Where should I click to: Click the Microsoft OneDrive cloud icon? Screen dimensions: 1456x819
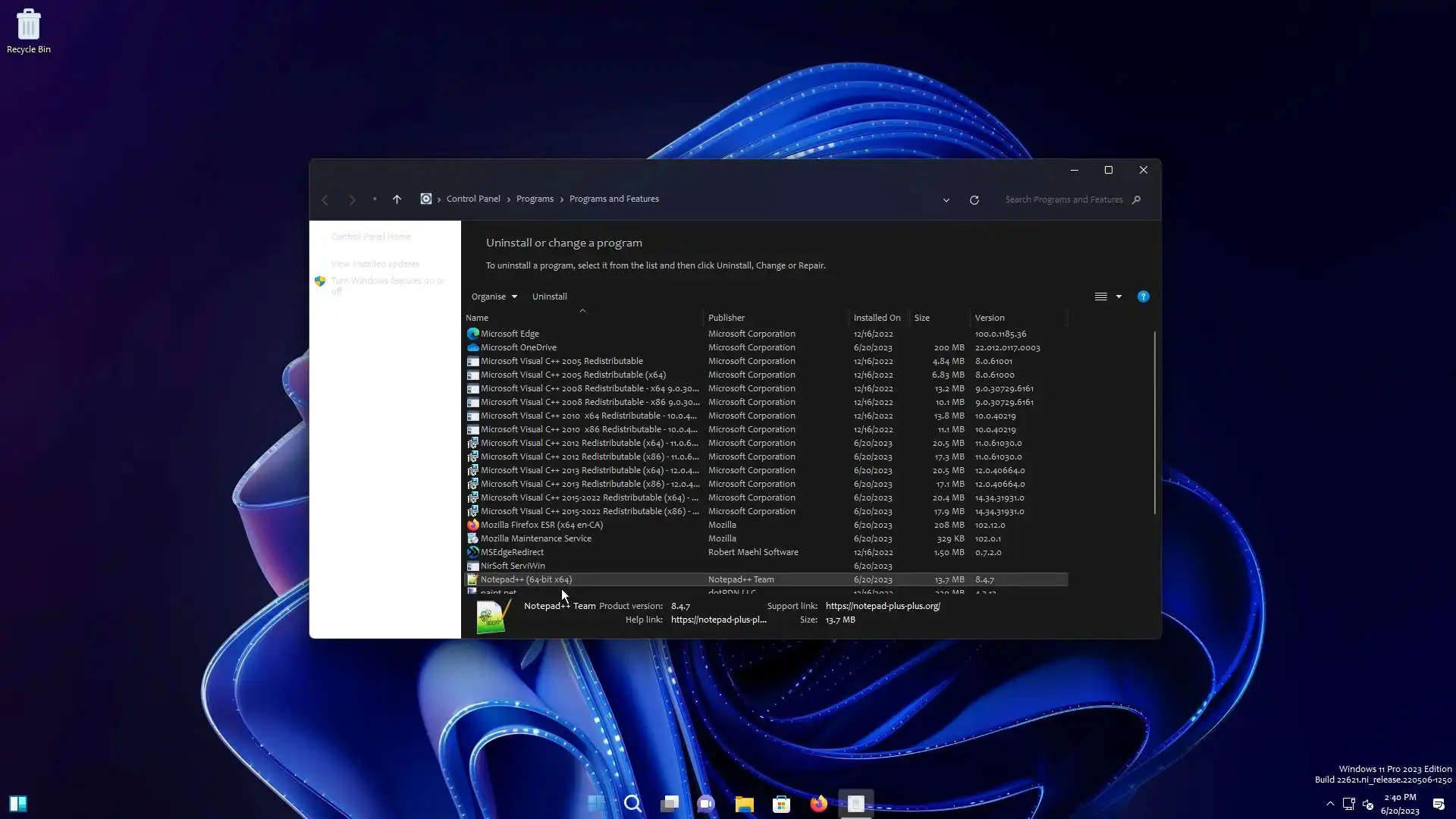(472, 347)
